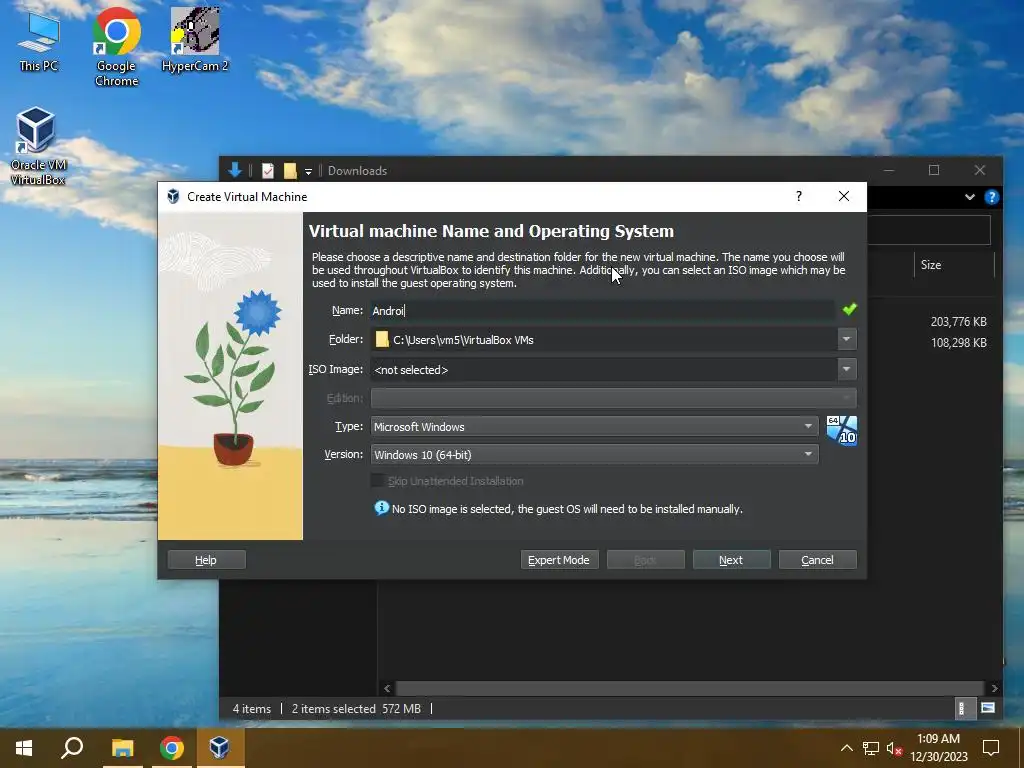Select the Oracle VM VirtualBox desktop shortcut
The height and width of the screenshot is (768, 1024).
click(37, 146)
